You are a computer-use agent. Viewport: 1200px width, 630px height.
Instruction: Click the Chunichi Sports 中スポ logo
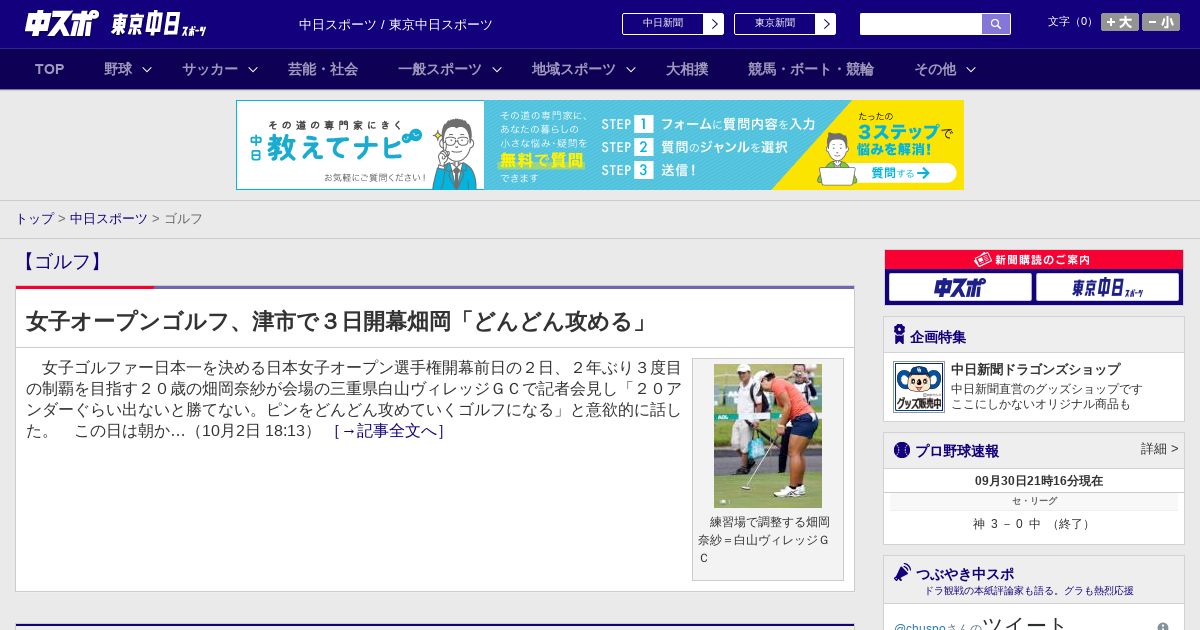[62, 23]
